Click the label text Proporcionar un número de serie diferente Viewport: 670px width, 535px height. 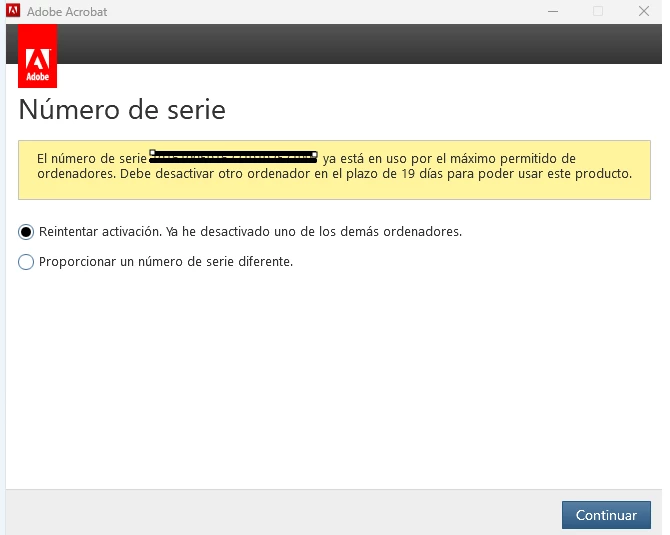[x=166, y=262]
